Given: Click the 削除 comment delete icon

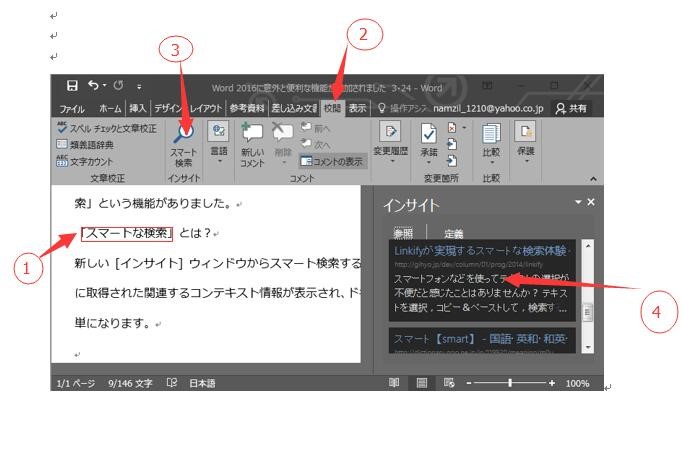Looking at the screenshot, I should click(x=282, y=131).
